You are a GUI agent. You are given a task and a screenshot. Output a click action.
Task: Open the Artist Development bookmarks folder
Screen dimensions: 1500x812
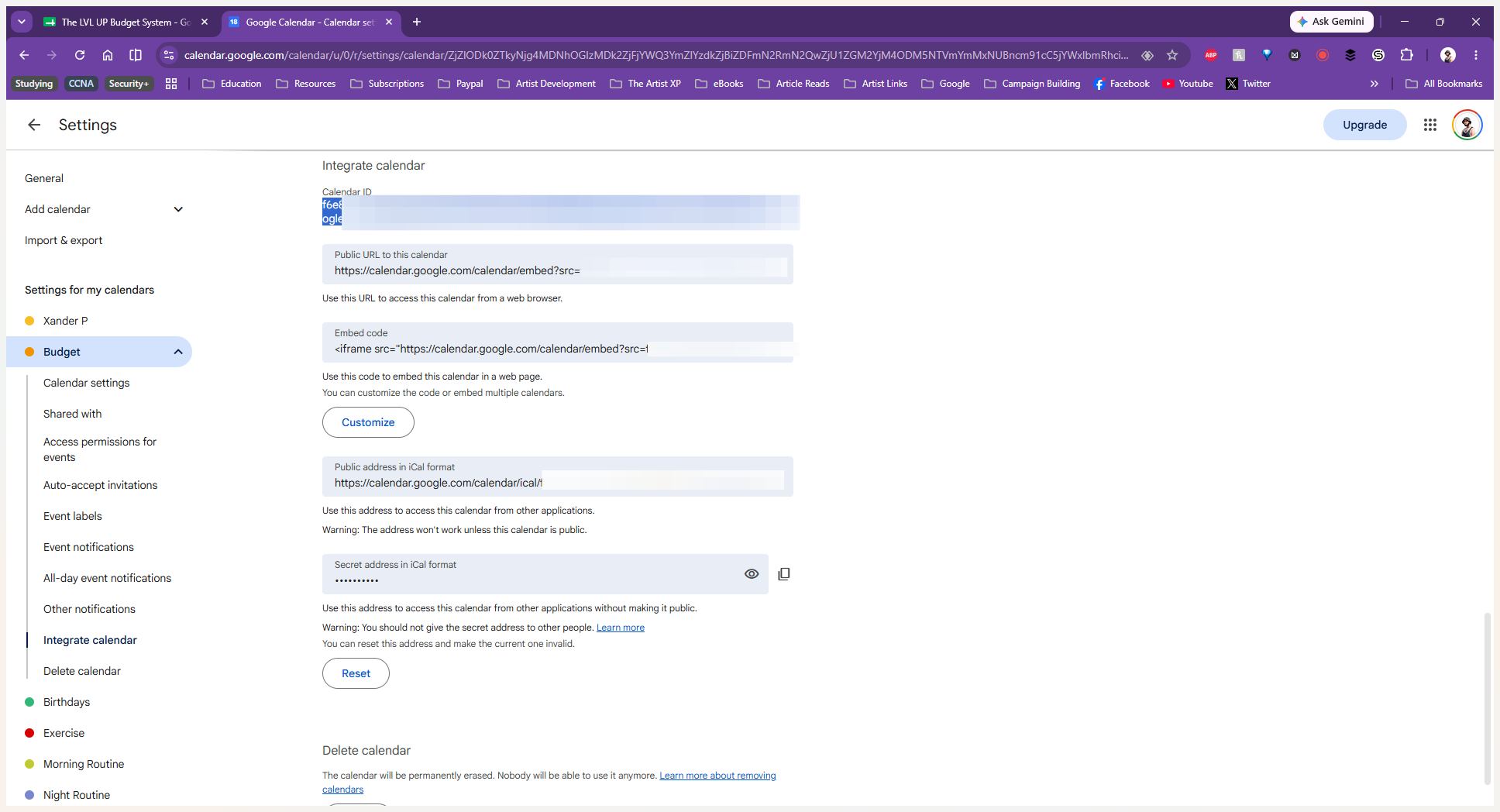tap(547, 84)
